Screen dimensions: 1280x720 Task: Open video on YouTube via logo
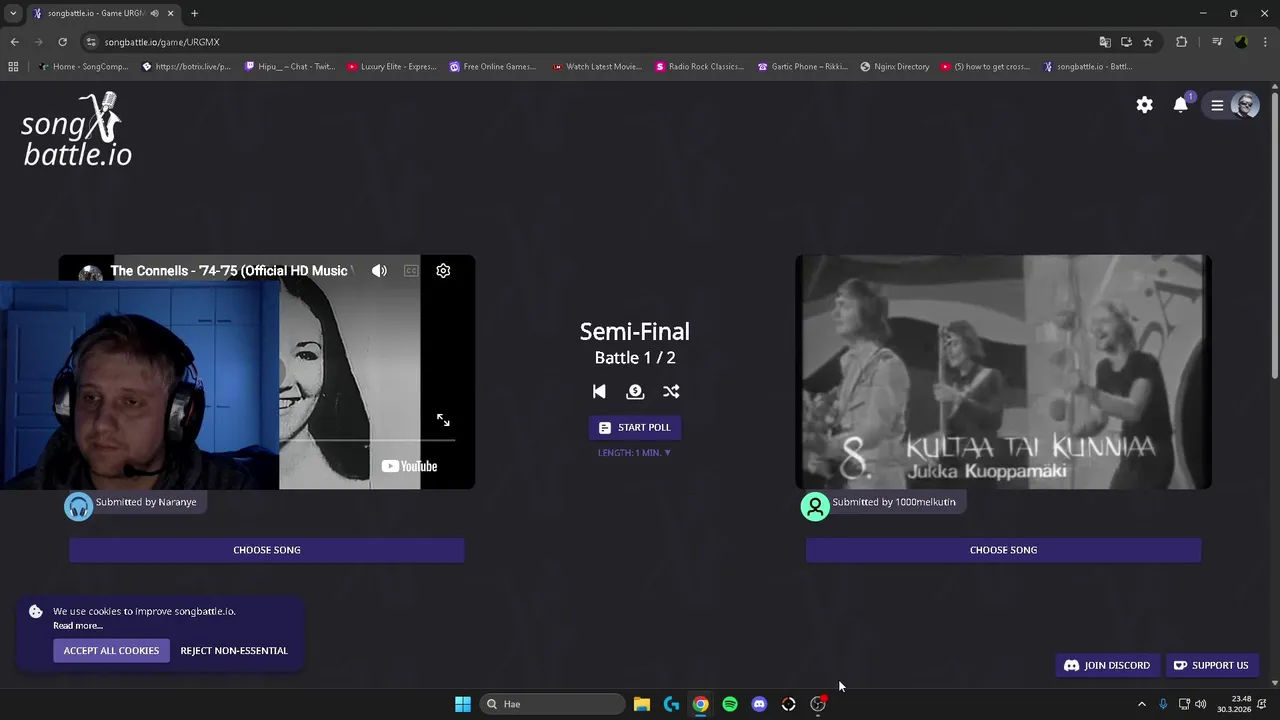[409, 466]
